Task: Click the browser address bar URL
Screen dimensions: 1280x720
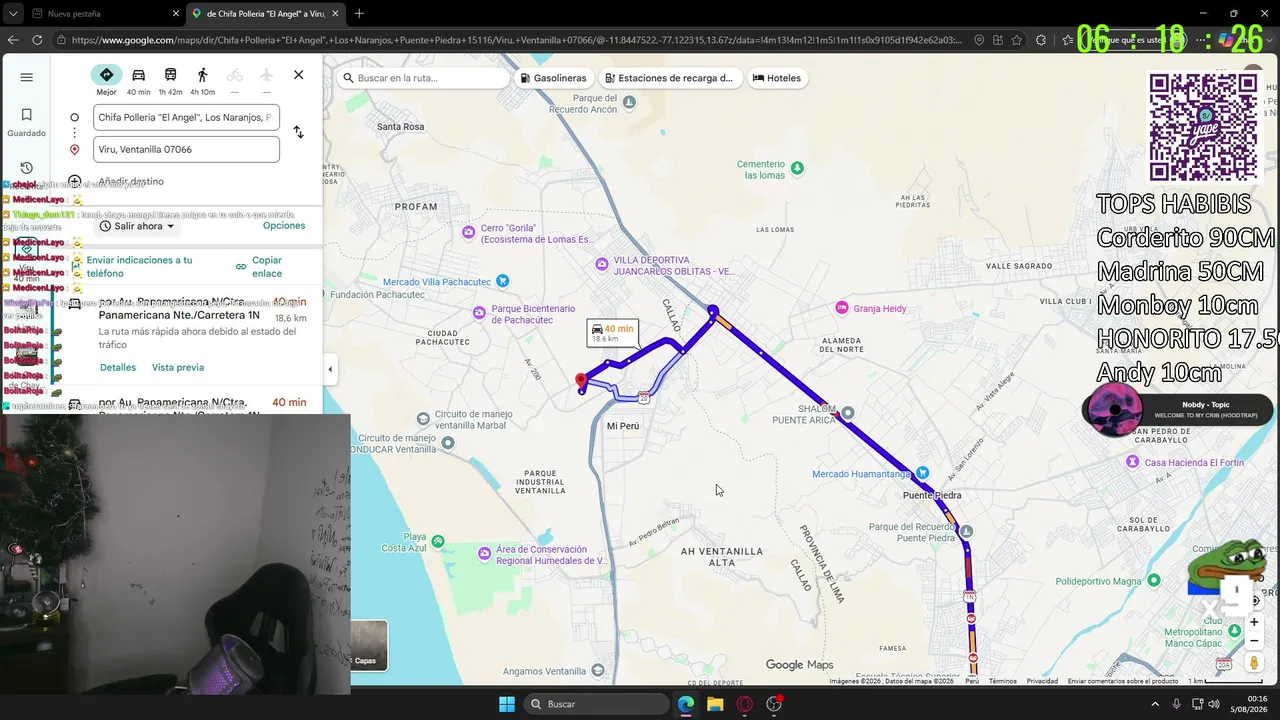Action: [515, 40]
